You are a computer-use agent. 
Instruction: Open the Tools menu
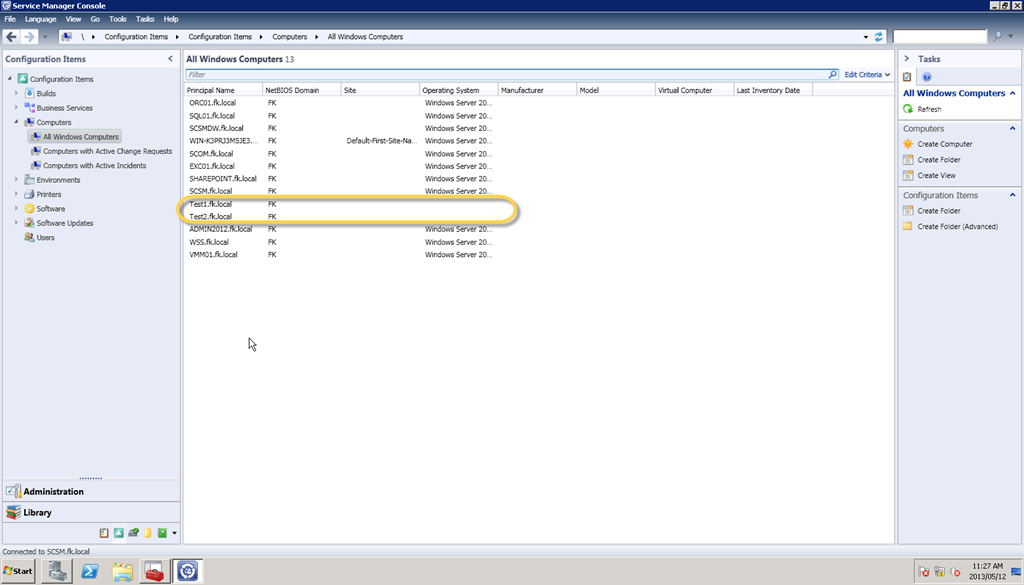tap(118, 19)
